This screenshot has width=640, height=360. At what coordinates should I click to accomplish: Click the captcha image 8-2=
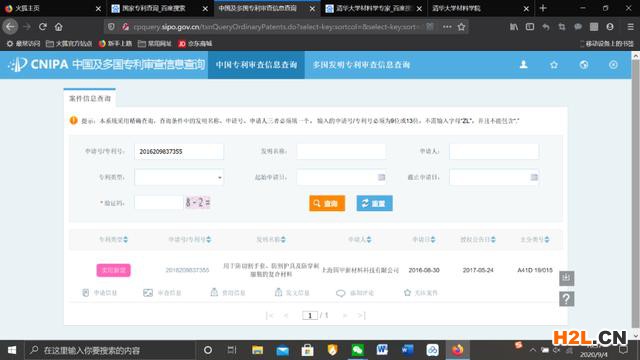(198, 202)
